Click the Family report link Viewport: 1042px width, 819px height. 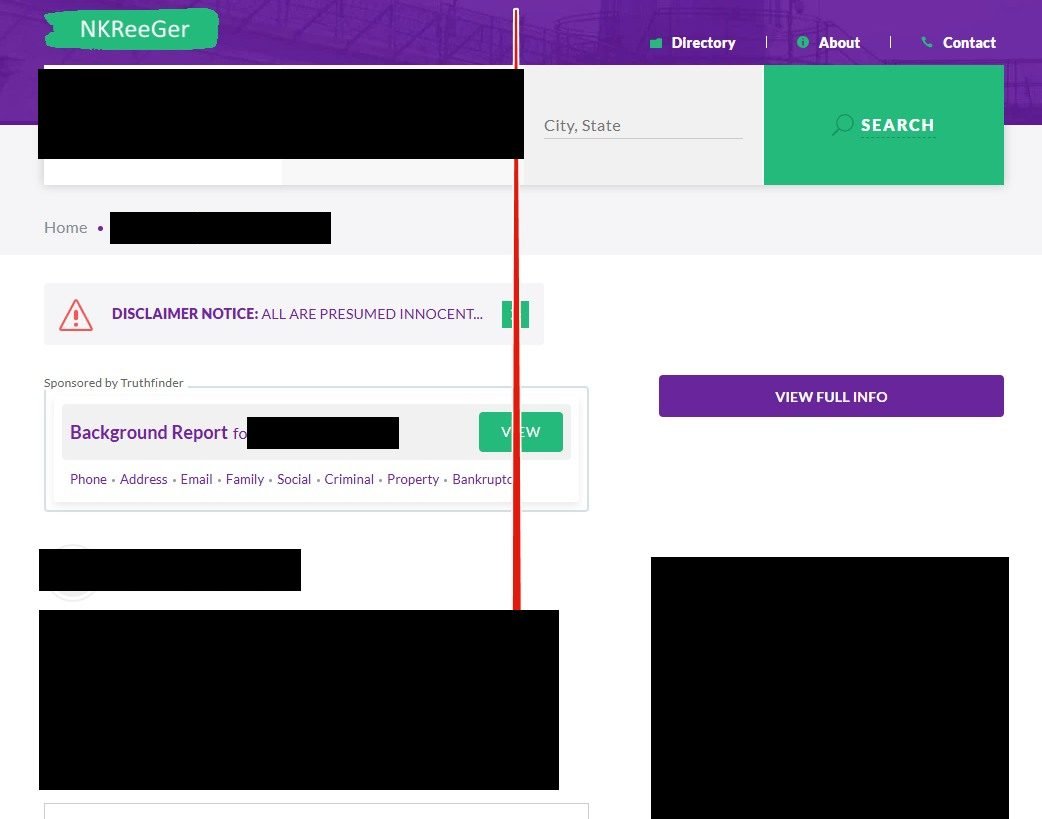(245, 479)
